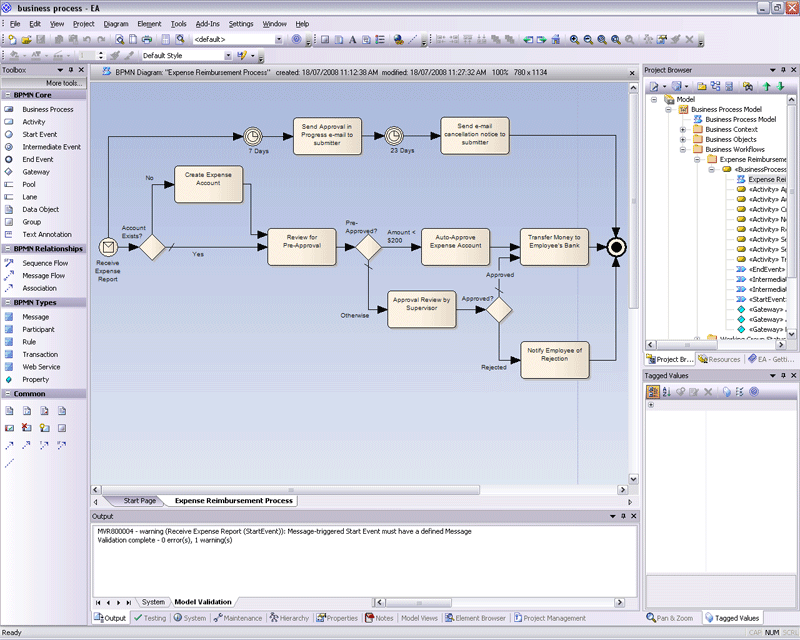Open the Default Style dropdown
This screenshot has width=800, height=640.
point(229,56)
